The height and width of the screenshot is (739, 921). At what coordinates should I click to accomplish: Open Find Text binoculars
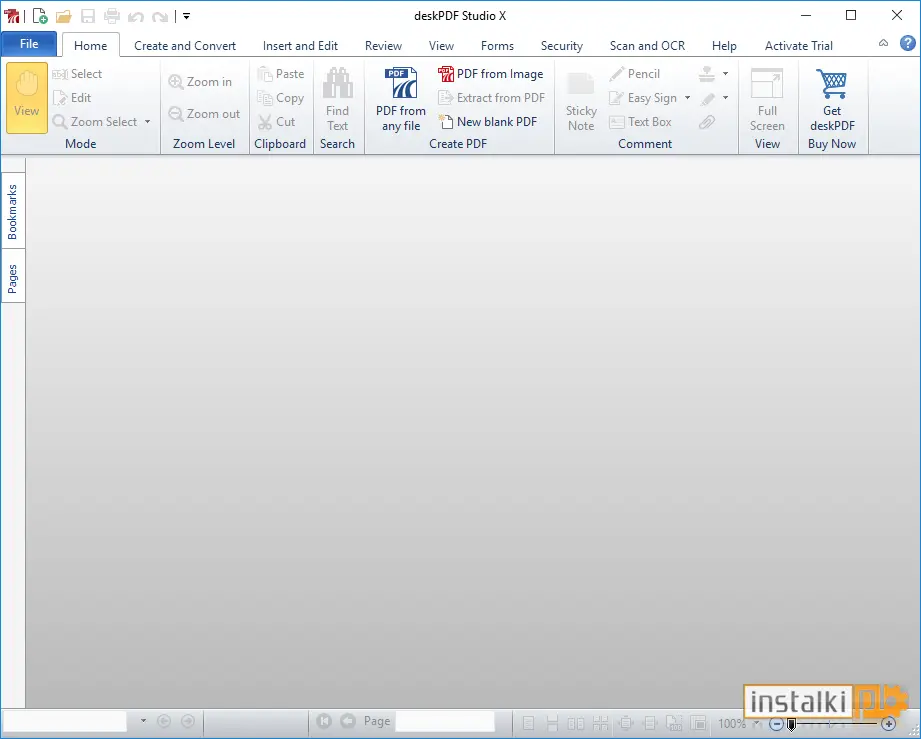pyautogui.click(x=337, y=99)
